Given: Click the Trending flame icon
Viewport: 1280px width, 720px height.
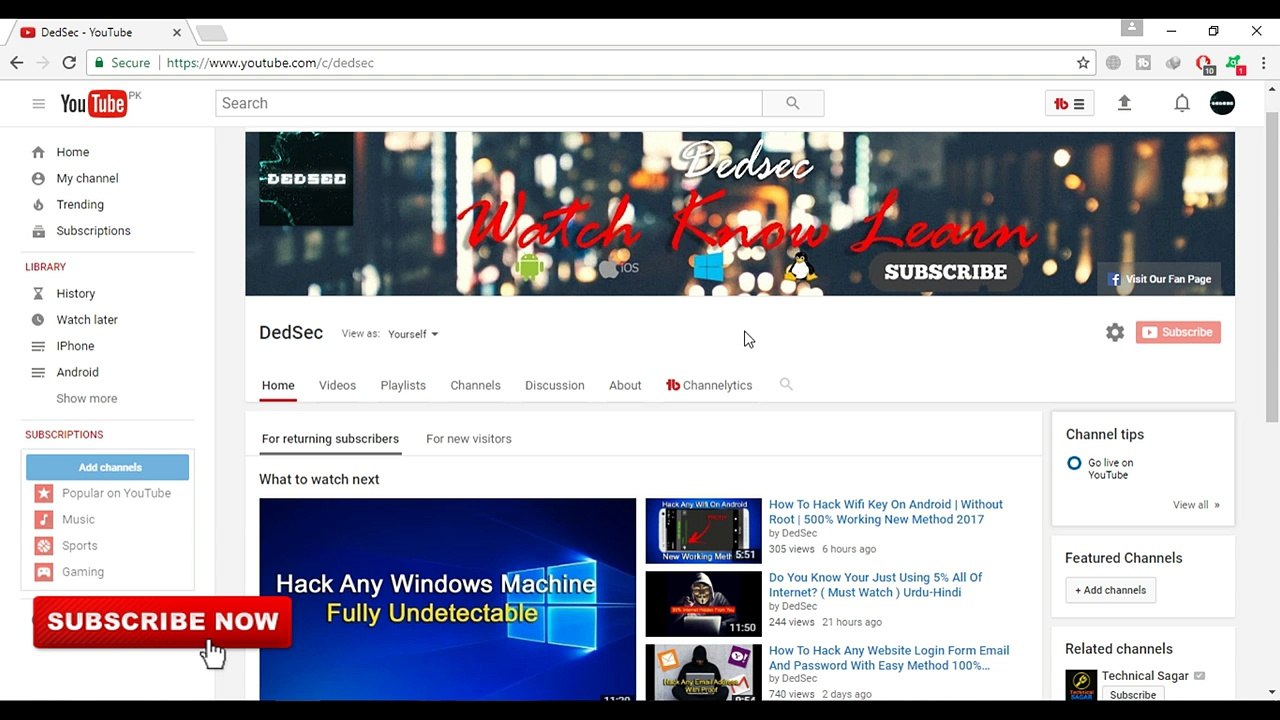Looking at the screenshot, I should click(38, 204).
